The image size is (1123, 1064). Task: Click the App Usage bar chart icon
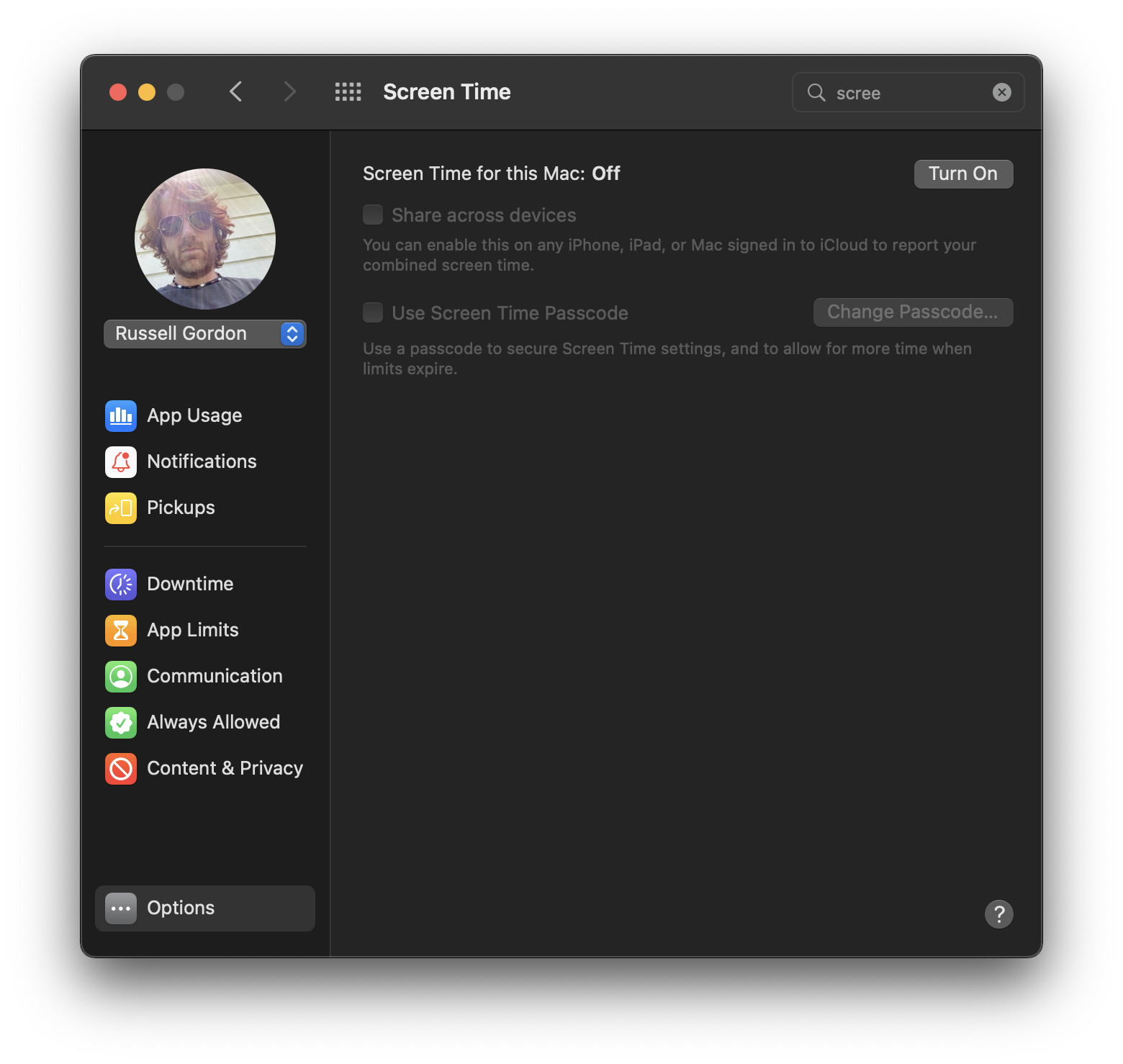[121, 415]
